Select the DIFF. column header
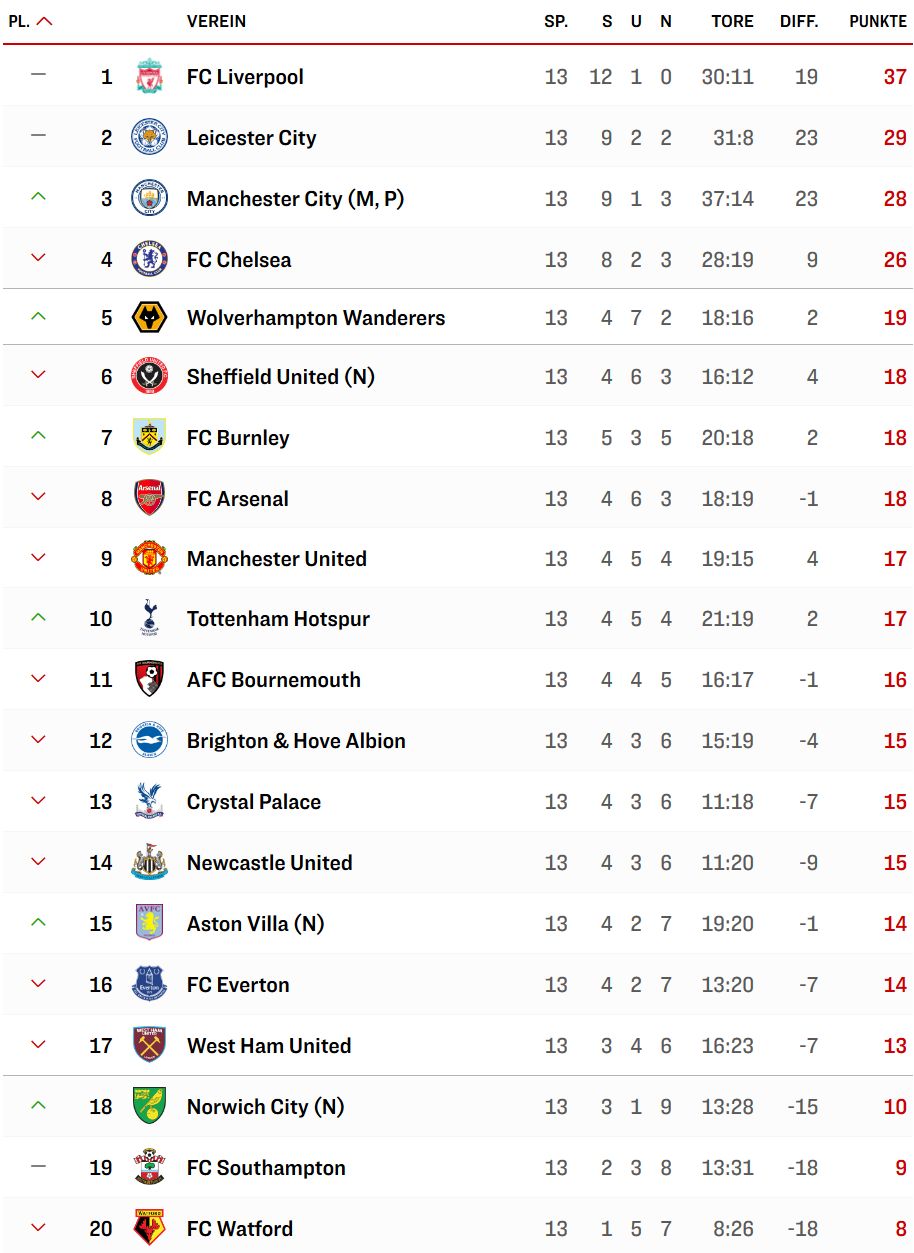 [799, 21]
